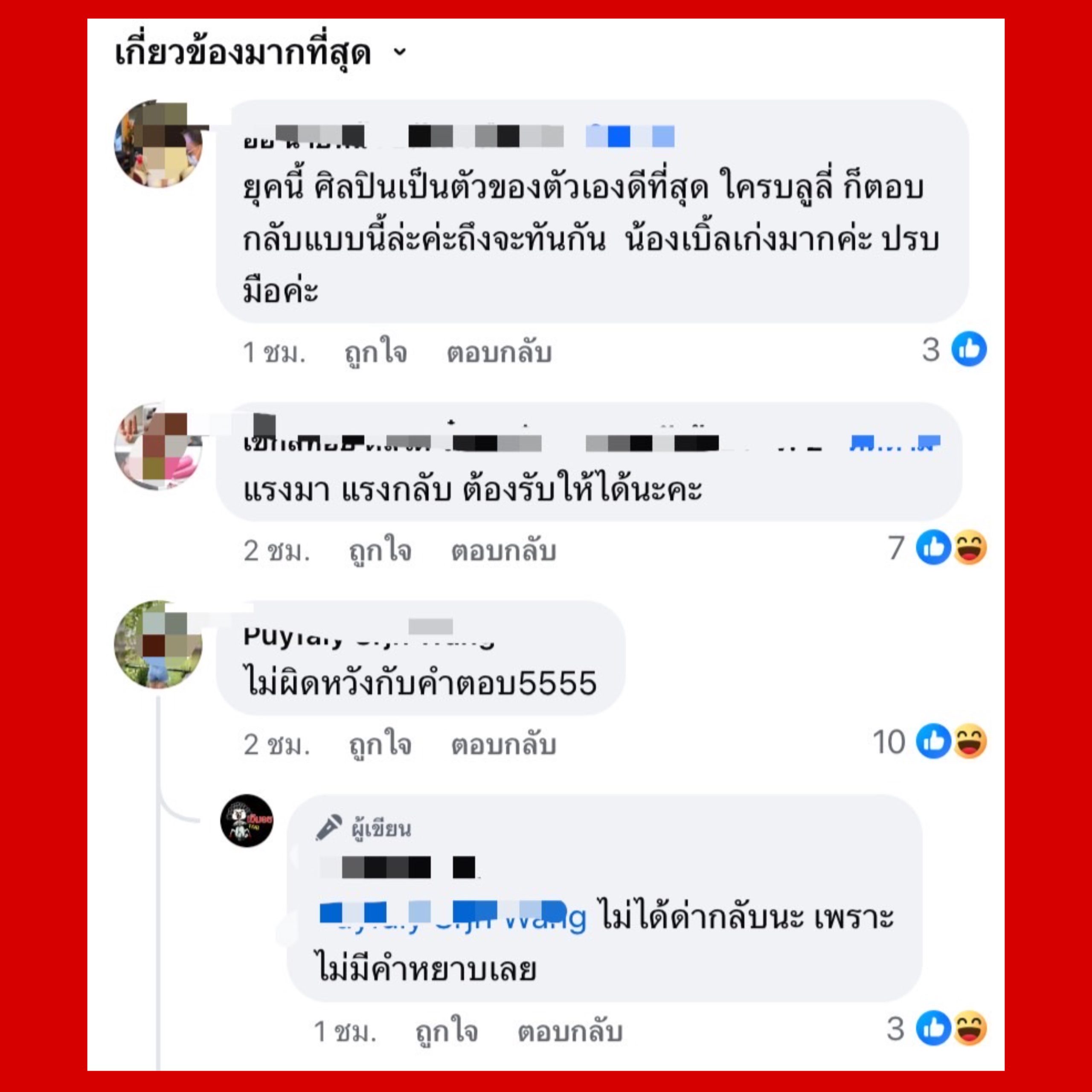Click the haha emoji beside the 10 reactions
The width and height of the screenshot is (1092, 1092).
point(970,741)
